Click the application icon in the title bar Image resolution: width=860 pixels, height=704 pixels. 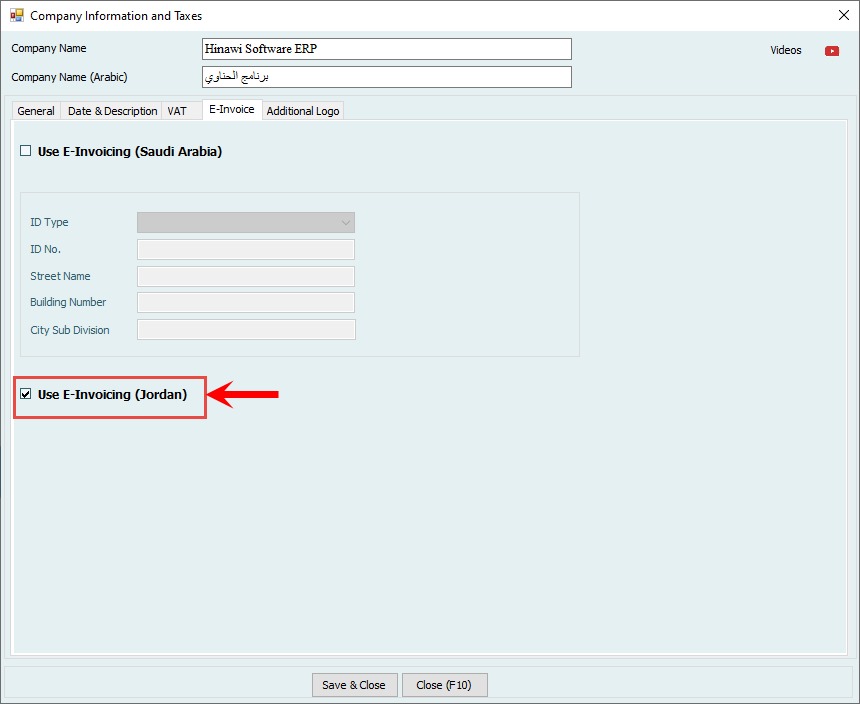point(17,15)
